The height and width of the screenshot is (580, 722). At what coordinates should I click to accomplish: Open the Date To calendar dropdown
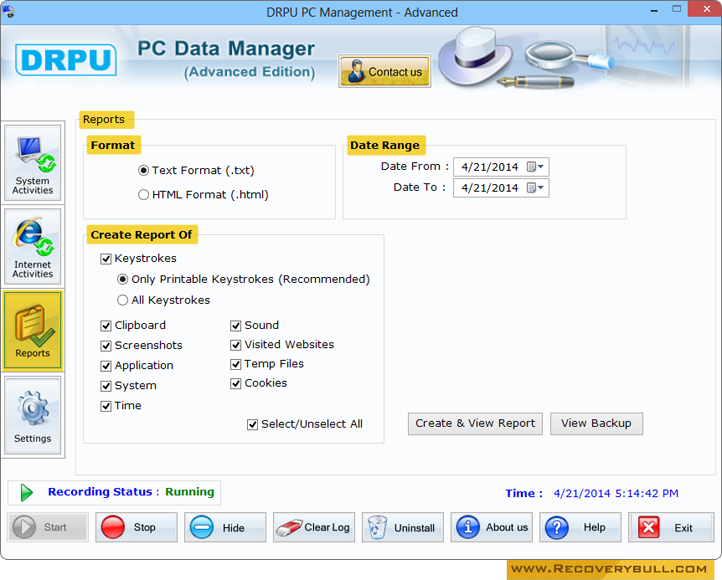(535, 188)
